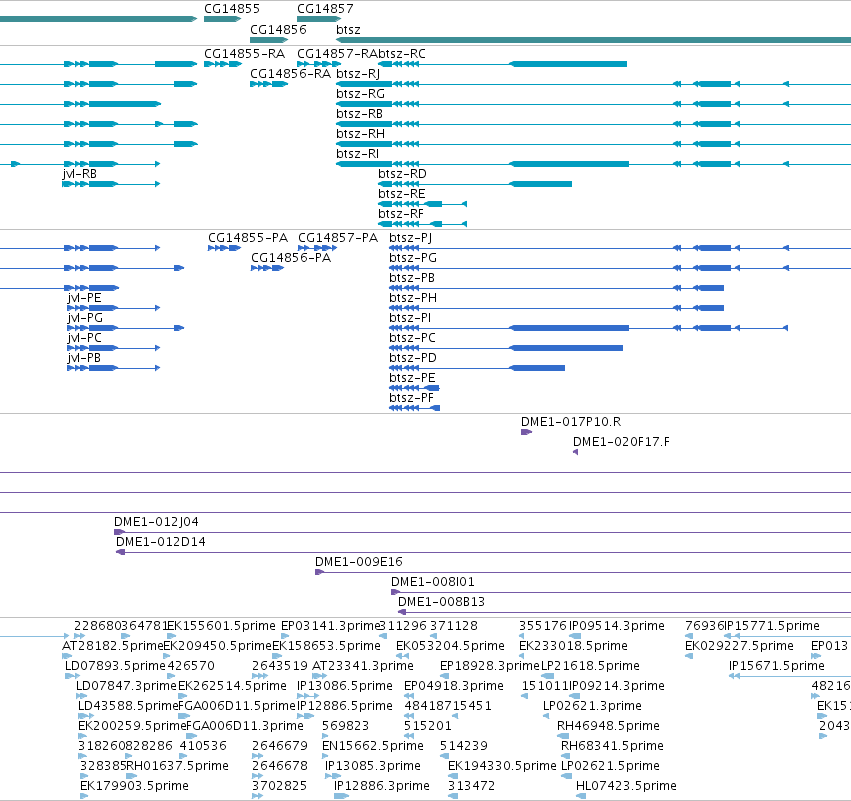Select BAC clone DME1-009E16
Image resolution: width=851 pixels, height=801 pixels.
point(359,562)
